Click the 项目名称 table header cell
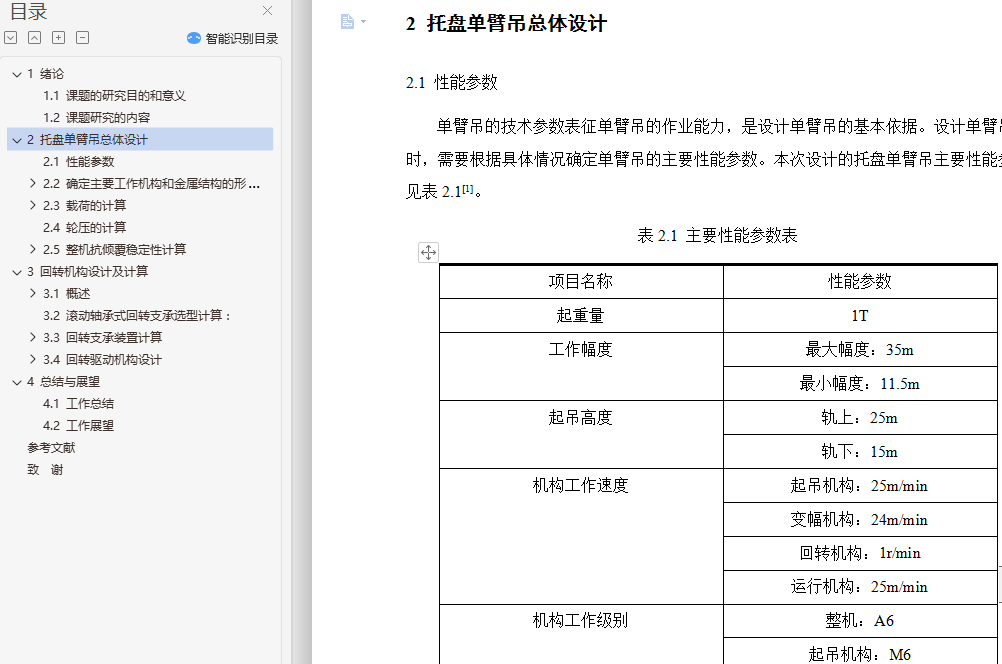The height and width of the screenshot is (664, 1002). [x=581, y=281]
